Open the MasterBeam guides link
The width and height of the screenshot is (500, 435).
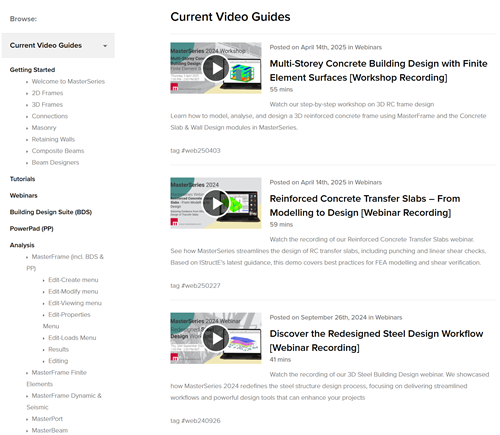click(x=50, y=430)
